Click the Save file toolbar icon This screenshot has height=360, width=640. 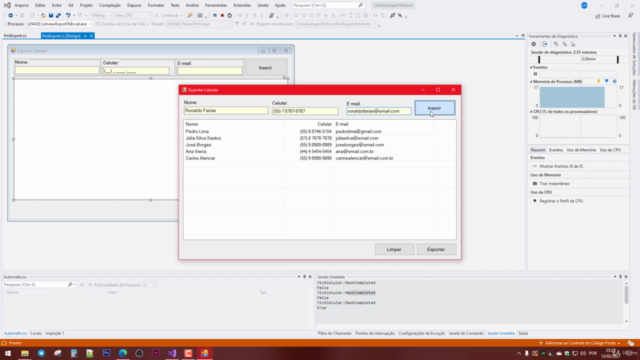[51, 16]
